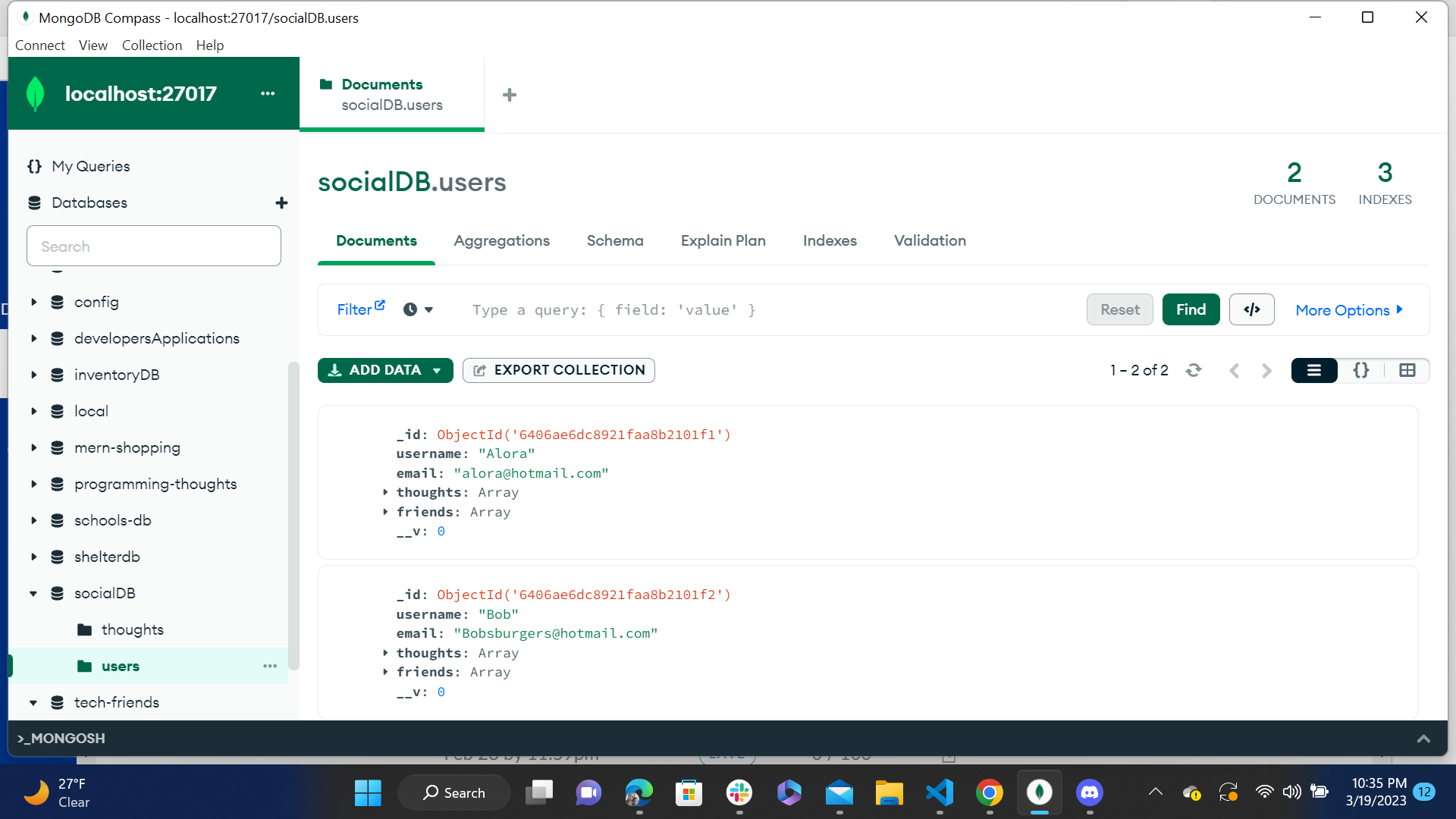1456x819 pixels.
Task: Click the ellipsis on the users collection
Action: [x=270, y=666]
